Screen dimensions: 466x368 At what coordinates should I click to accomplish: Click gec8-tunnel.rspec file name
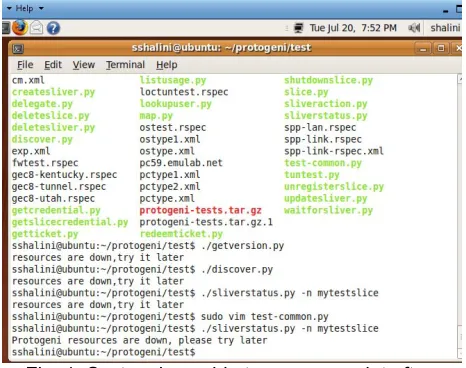click(x=59, y=187)
